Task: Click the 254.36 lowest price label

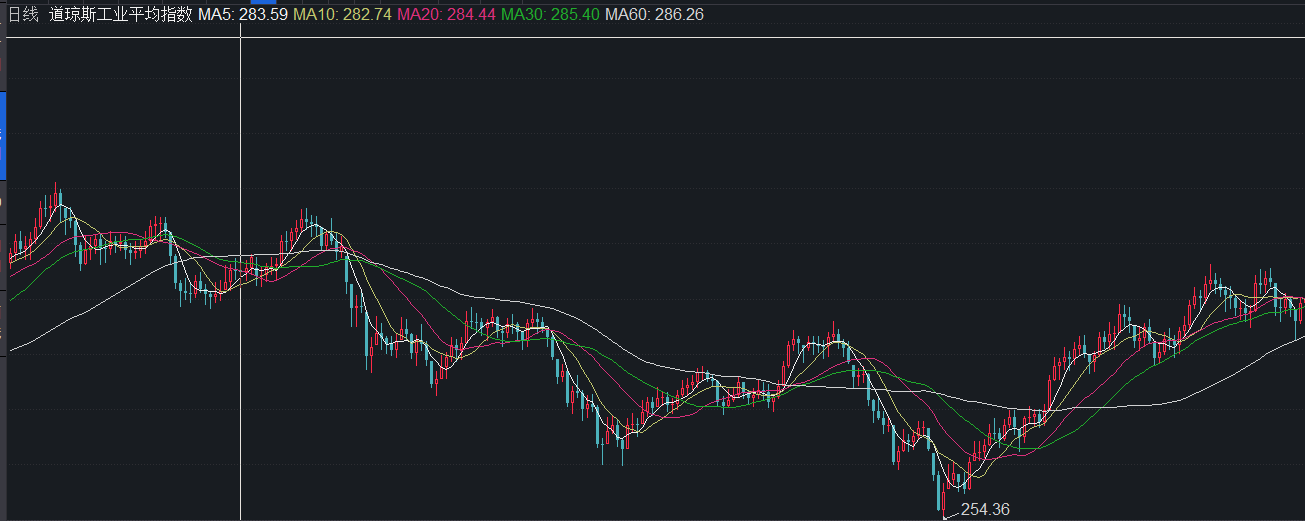Action: coord(985,510)
